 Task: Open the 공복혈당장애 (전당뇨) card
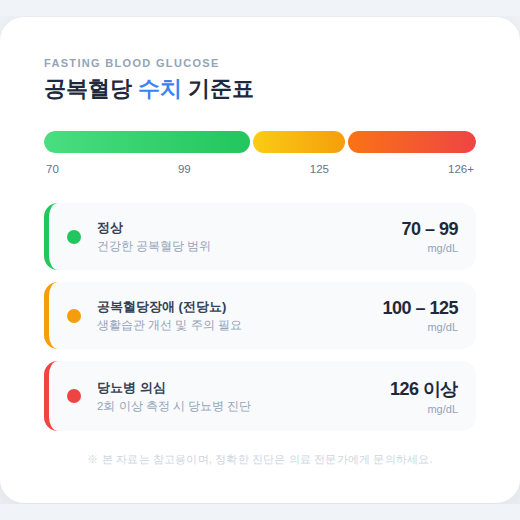tap(260, 315)
